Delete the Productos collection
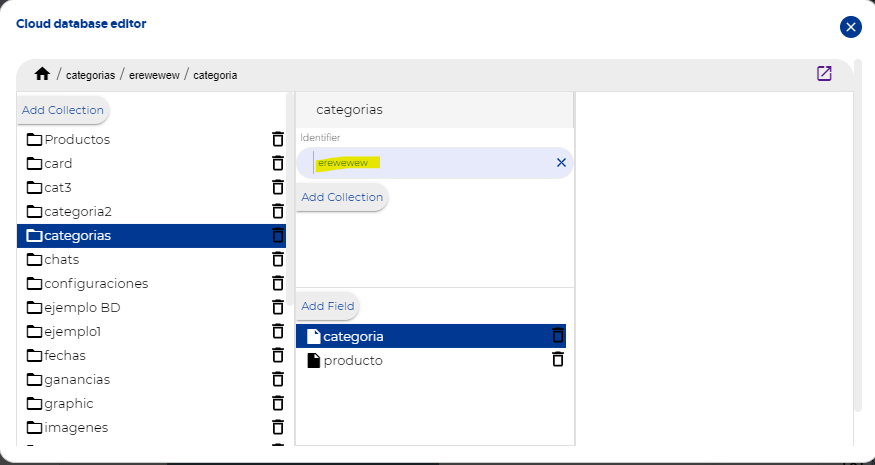 point(277,139)
